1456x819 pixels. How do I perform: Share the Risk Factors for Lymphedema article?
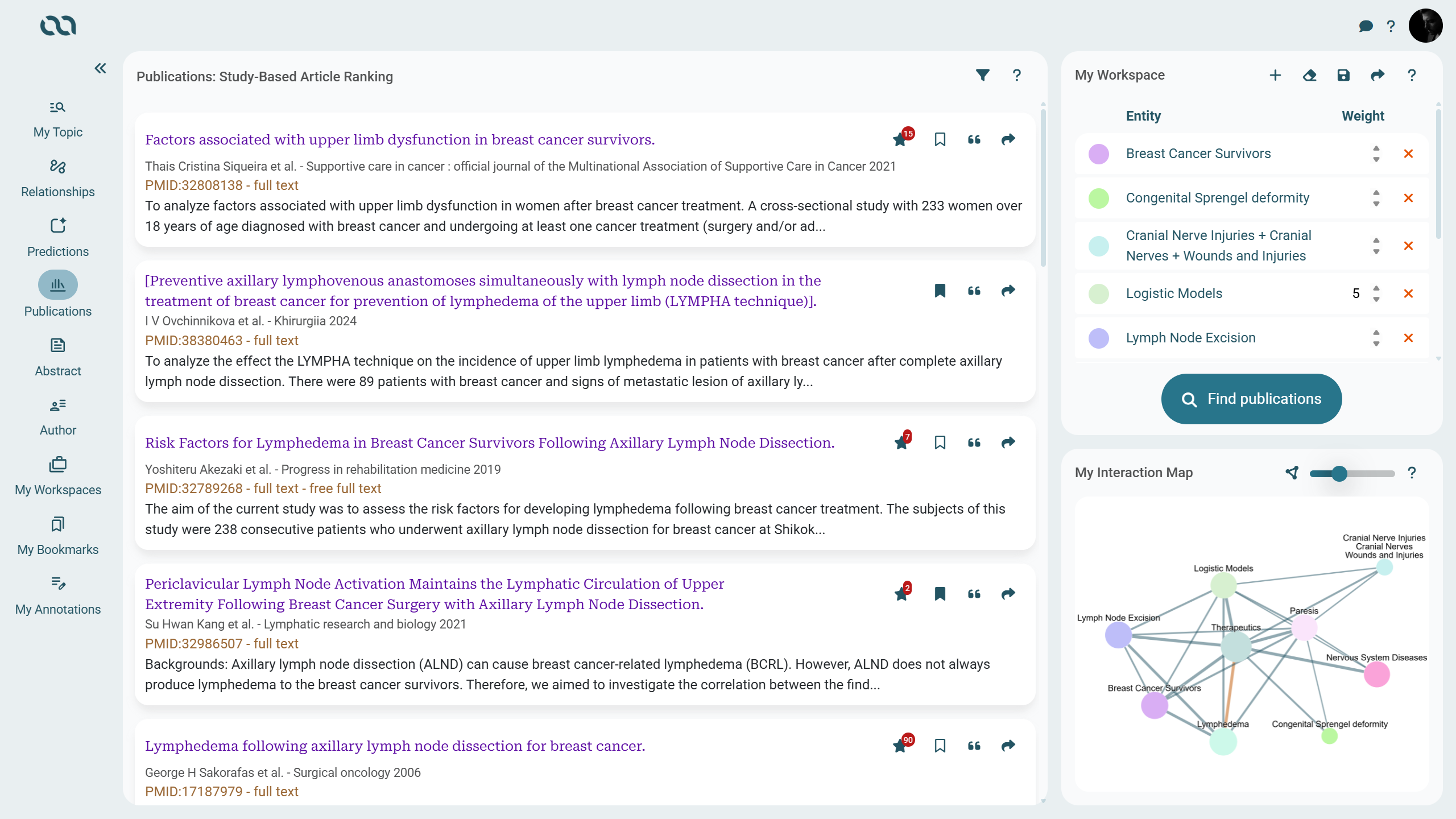[1008, 442]
